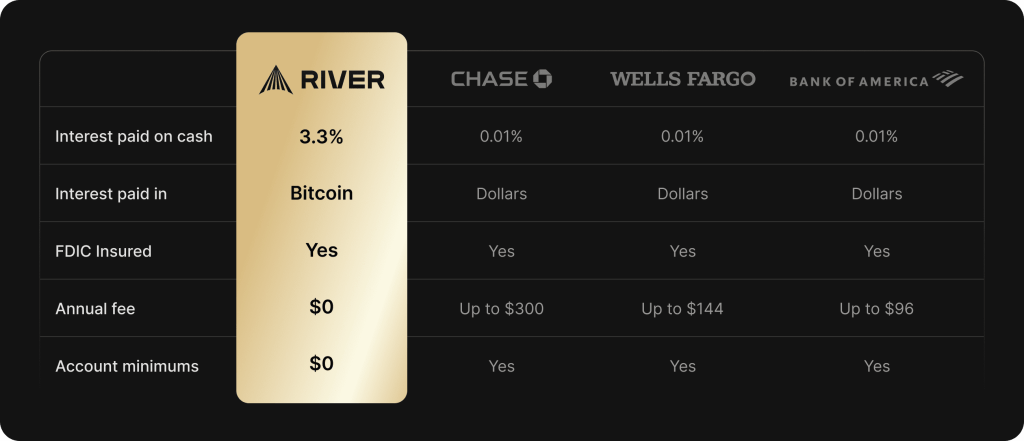Viewport: 1024px width, 441px height.
Task: Click the FDIC Insured row label
Action: (103, 251)
